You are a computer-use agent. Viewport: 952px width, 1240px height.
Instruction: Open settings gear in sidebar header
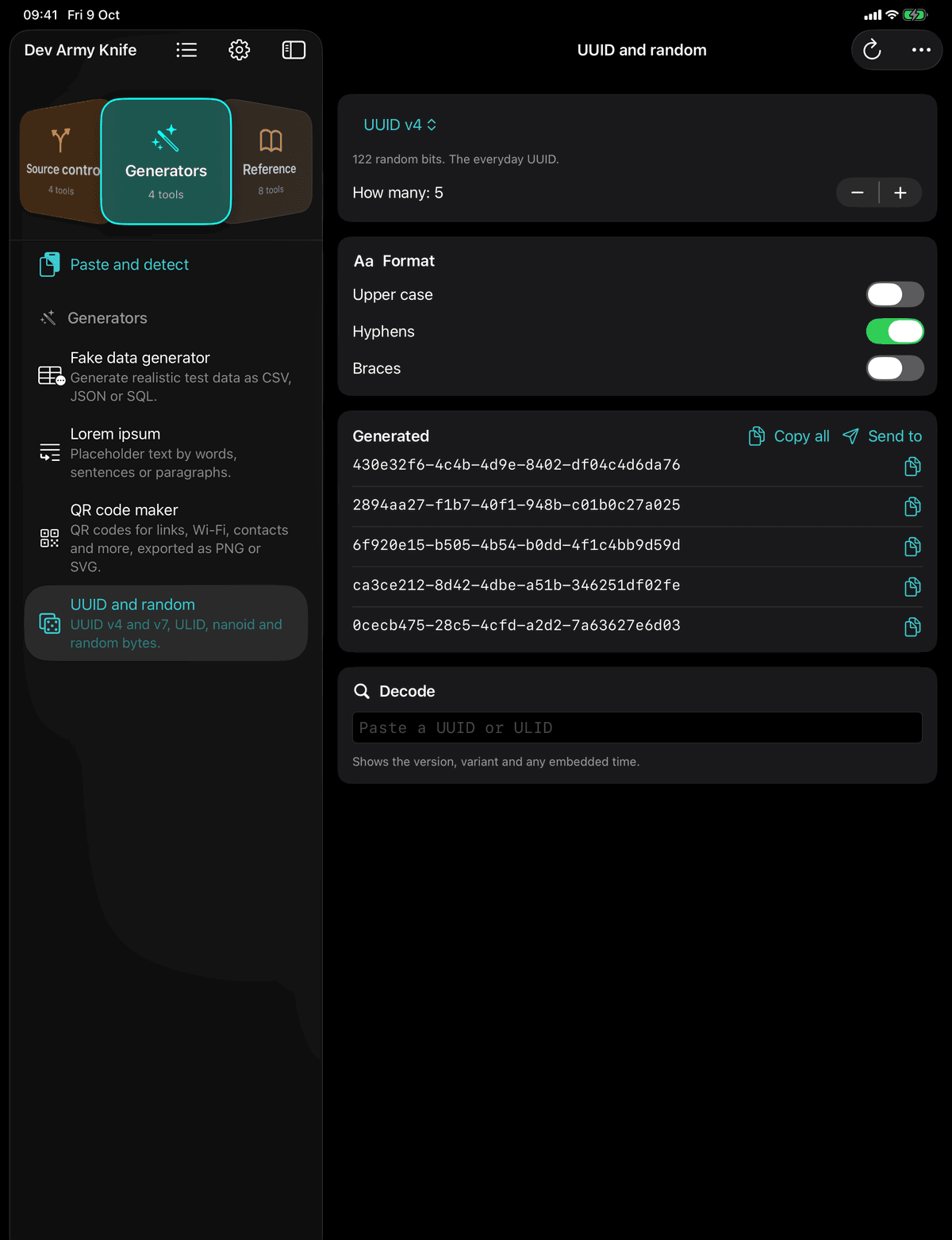pyautogui.click(x=240, y=50)
